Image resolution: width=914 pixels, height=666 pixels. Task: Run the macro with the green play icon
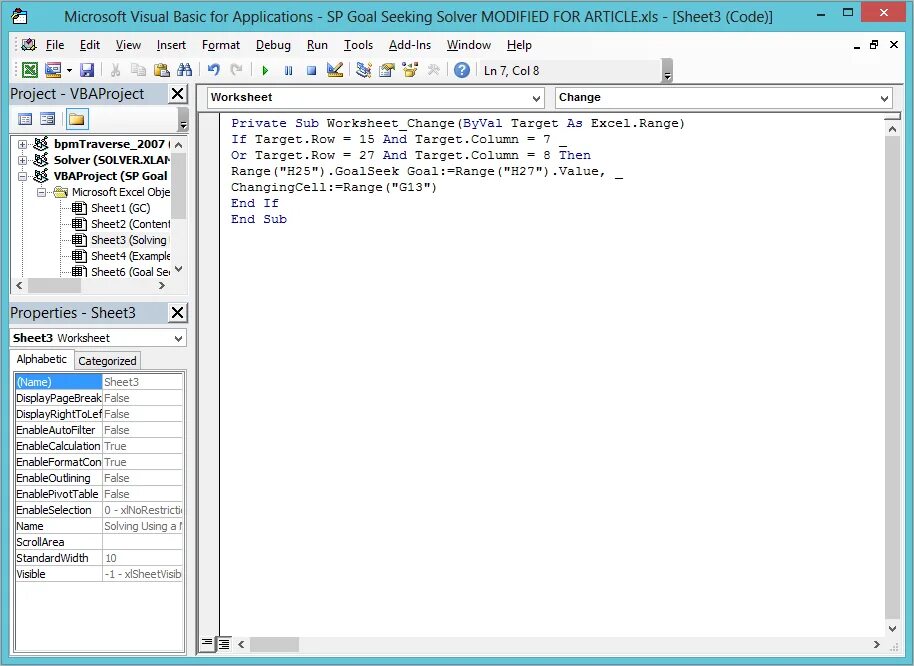265,71
